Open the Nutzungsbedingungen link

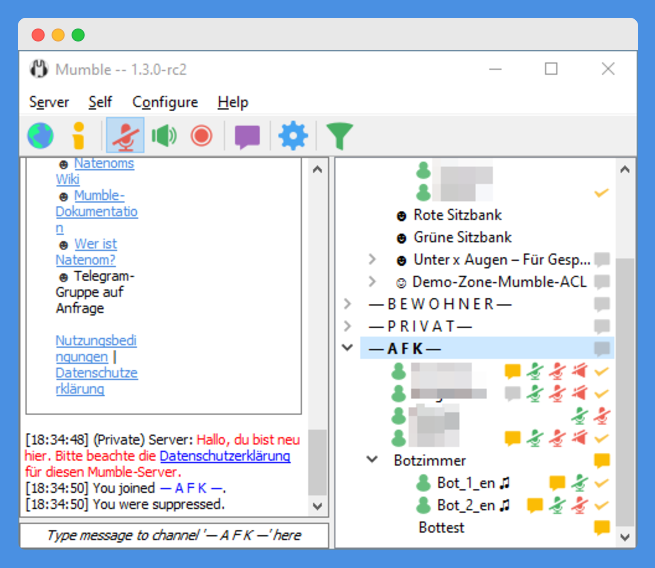click(96, 349)
